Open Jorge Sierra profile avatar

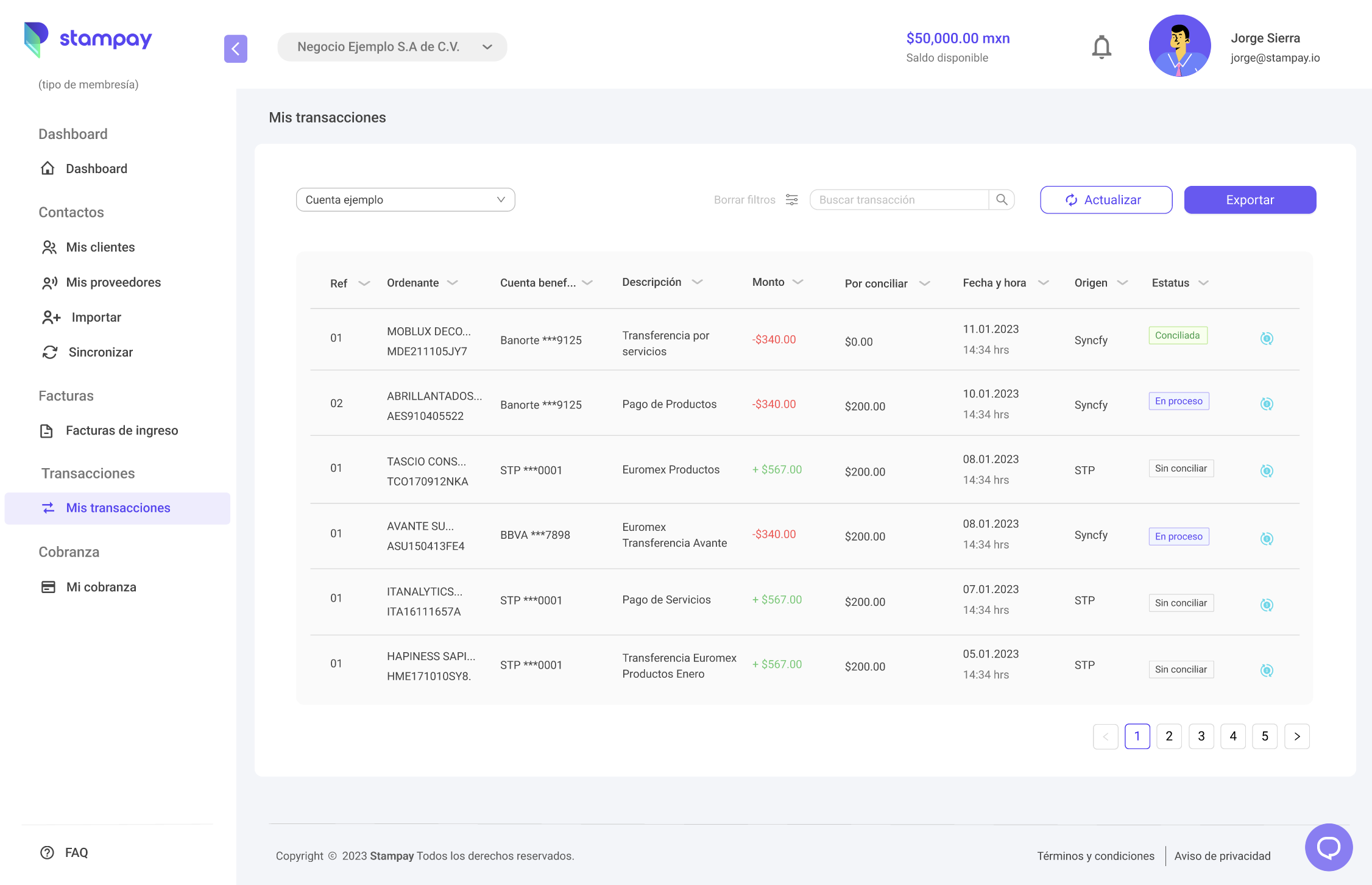1179,46
